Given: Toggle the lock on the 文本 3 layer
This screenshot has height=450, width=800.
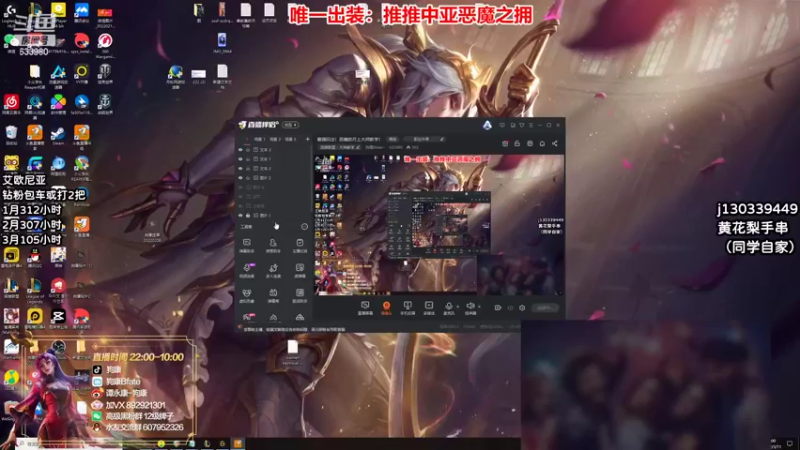Looking at the screenshot, I should pos(248,150).
